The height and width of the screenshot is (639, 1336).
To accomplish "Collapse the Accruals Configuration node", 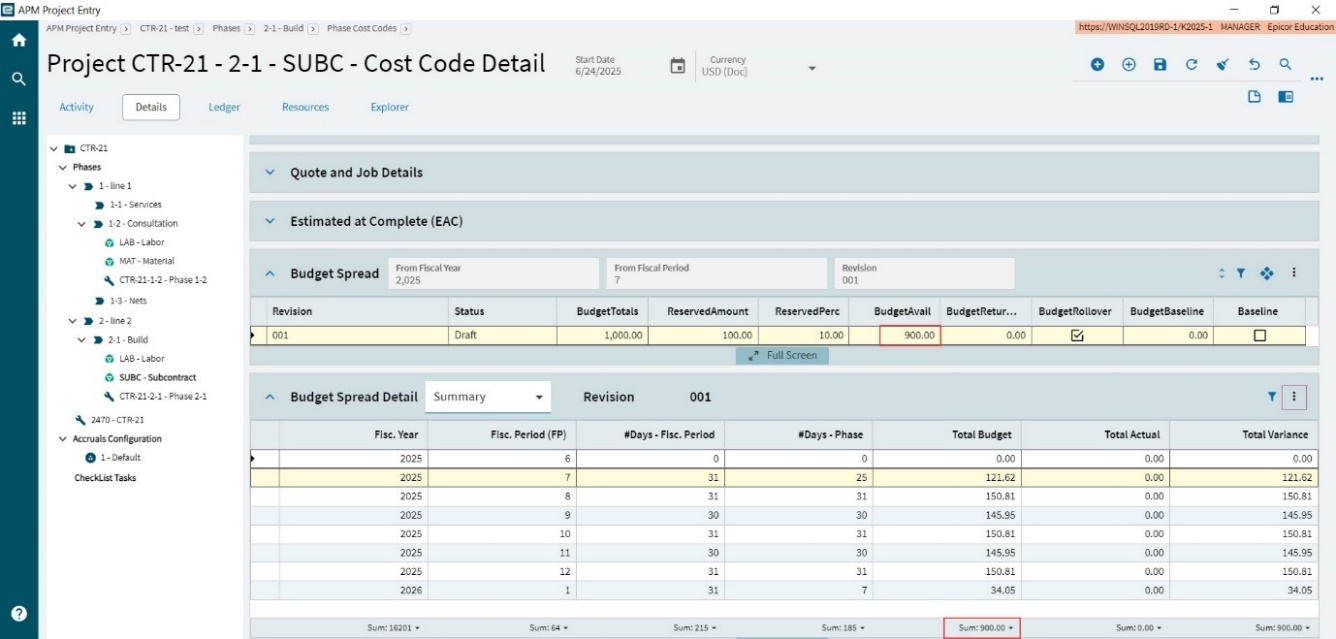I will 63,439.
